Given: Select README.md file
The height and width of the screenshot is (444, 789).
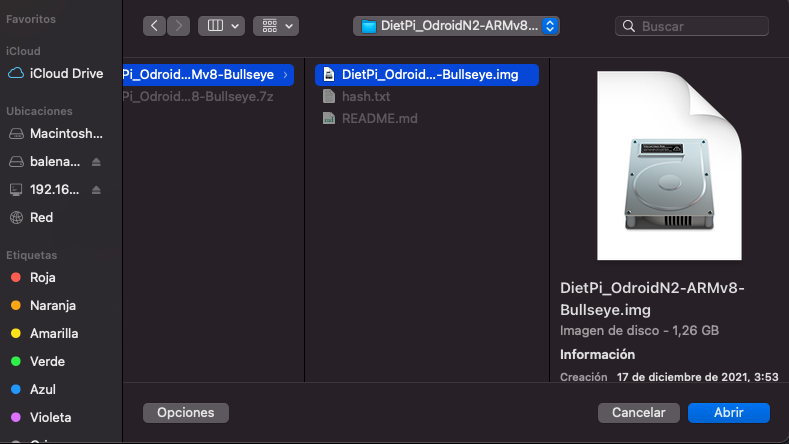Looking at the screenshot, I should (x=379, y=118).
